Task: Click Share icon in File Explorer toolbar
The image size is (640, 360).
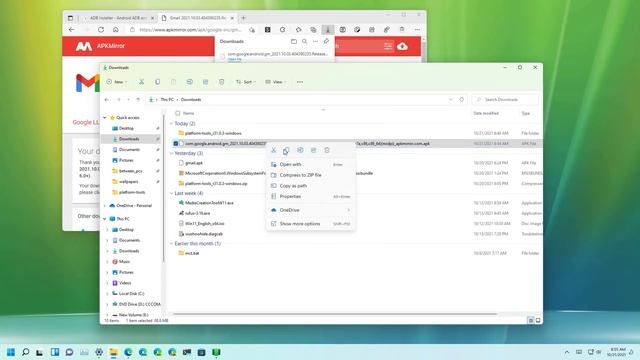Action: [x=206, y=82]
